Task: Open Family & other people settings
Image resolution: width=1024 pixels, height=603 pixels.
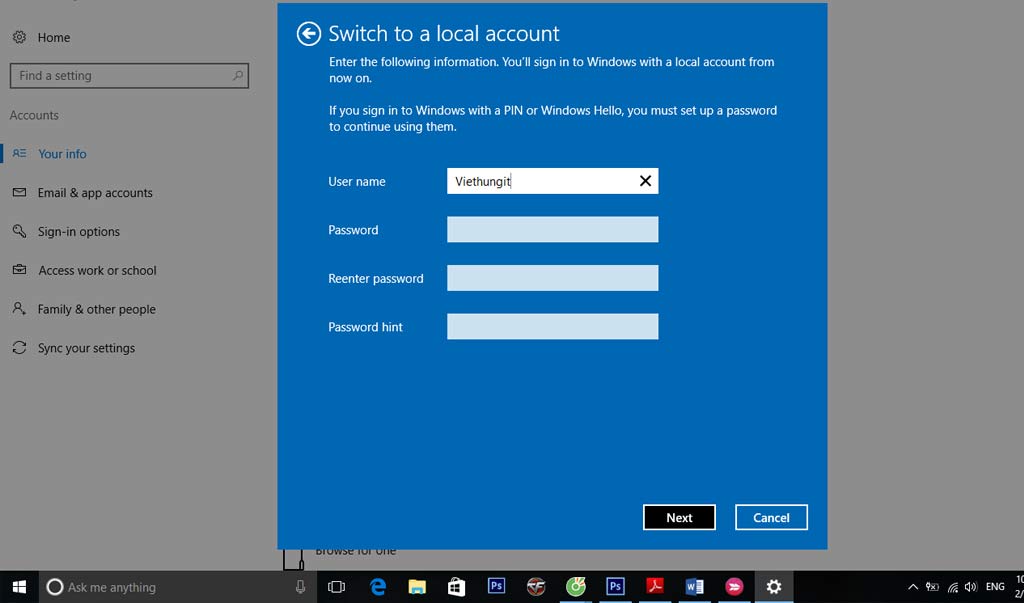Action: click(96, 310)
